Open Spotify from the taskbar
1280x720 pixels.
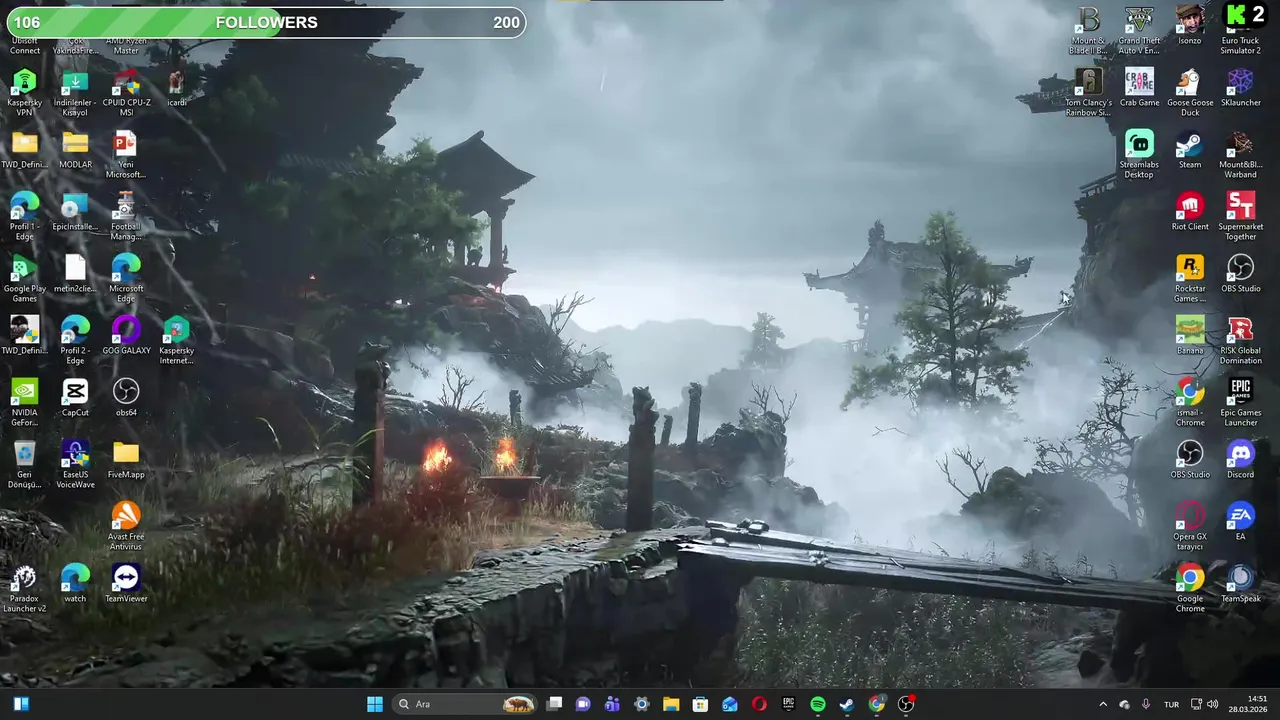tap(817, 704)
